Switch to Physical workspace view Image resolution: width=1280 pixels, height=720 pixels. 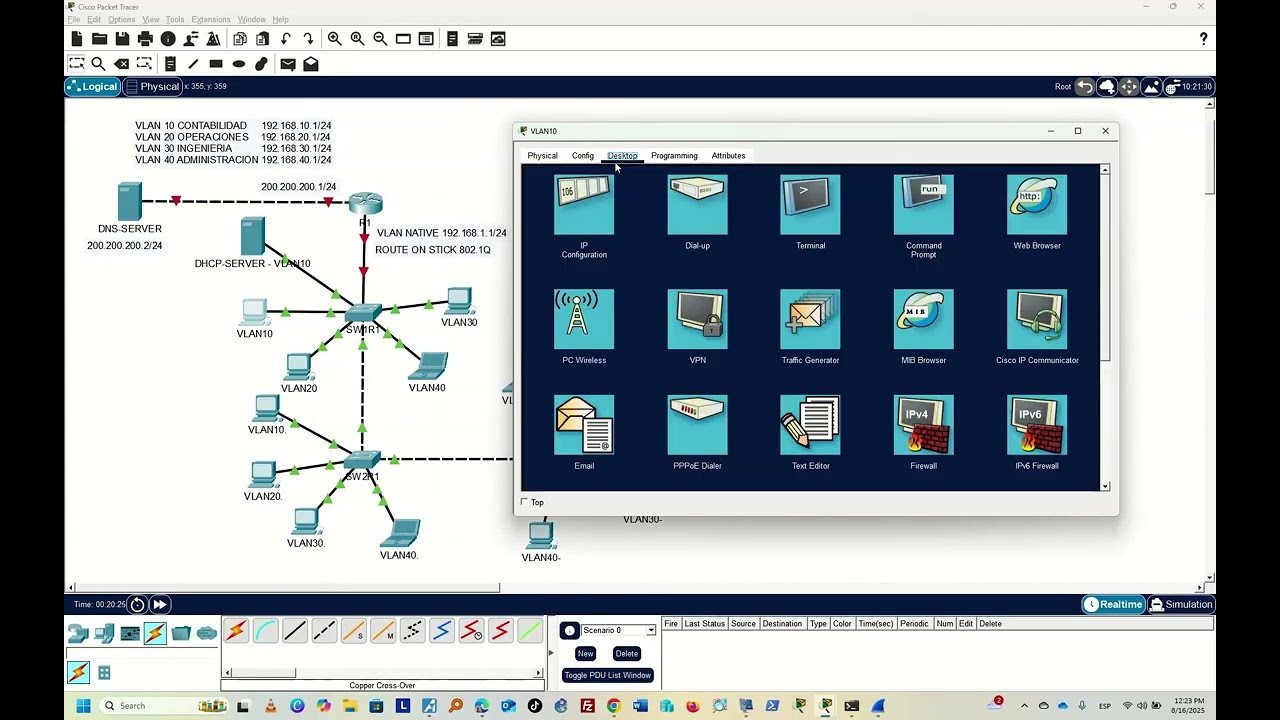151,87
